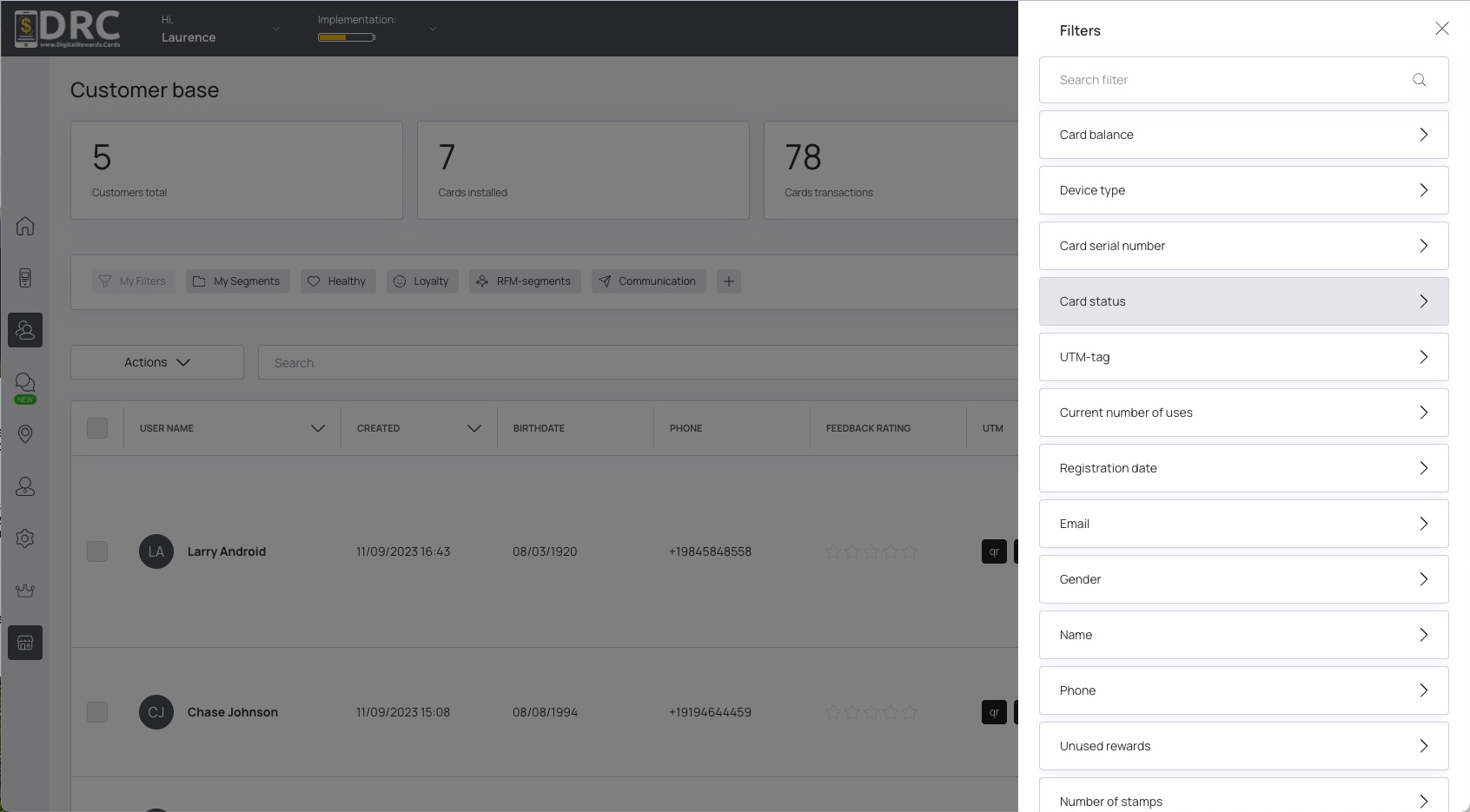Image resolution: width=1470 pixels, height=812 pixels.
Task: Click Chase Johnson's star rating
Action: click(x=871, y=712)
